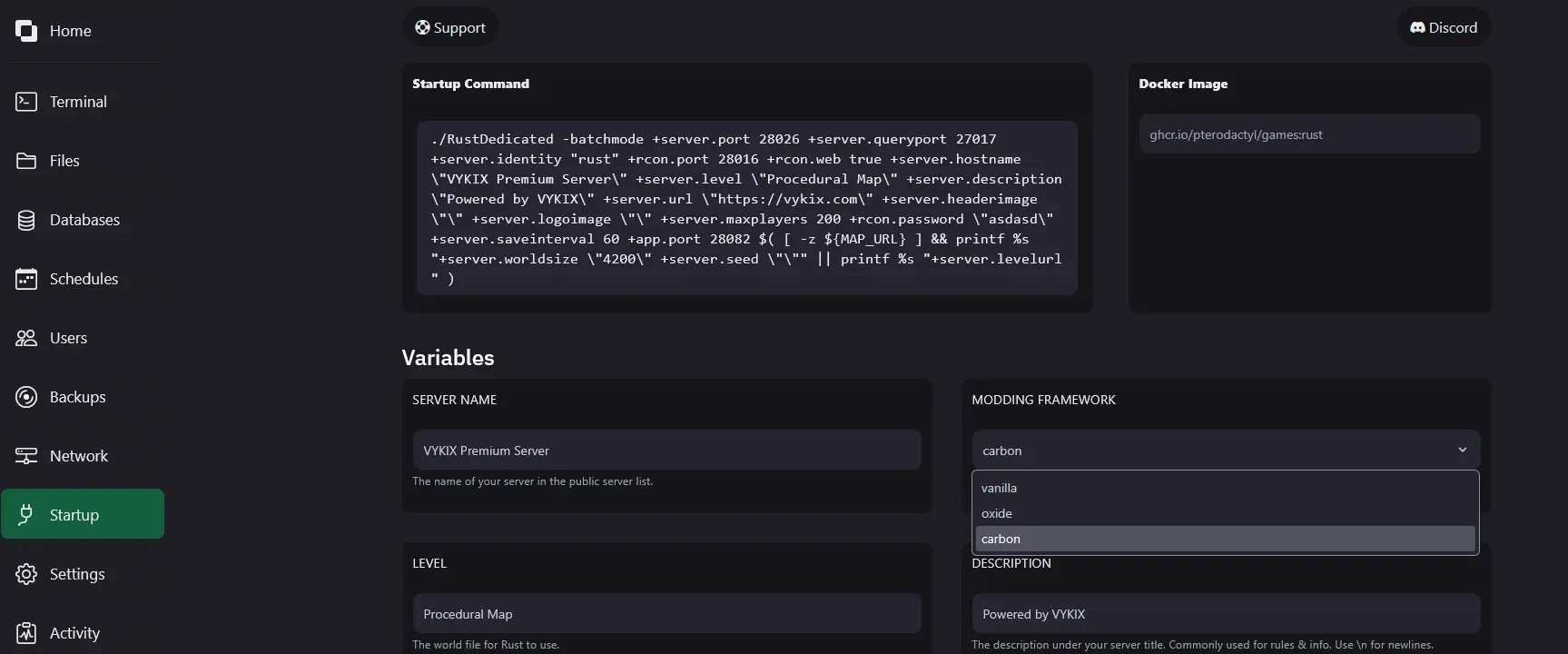
Task: Click 'The world file for Rust' text
Action: [486, 645]
